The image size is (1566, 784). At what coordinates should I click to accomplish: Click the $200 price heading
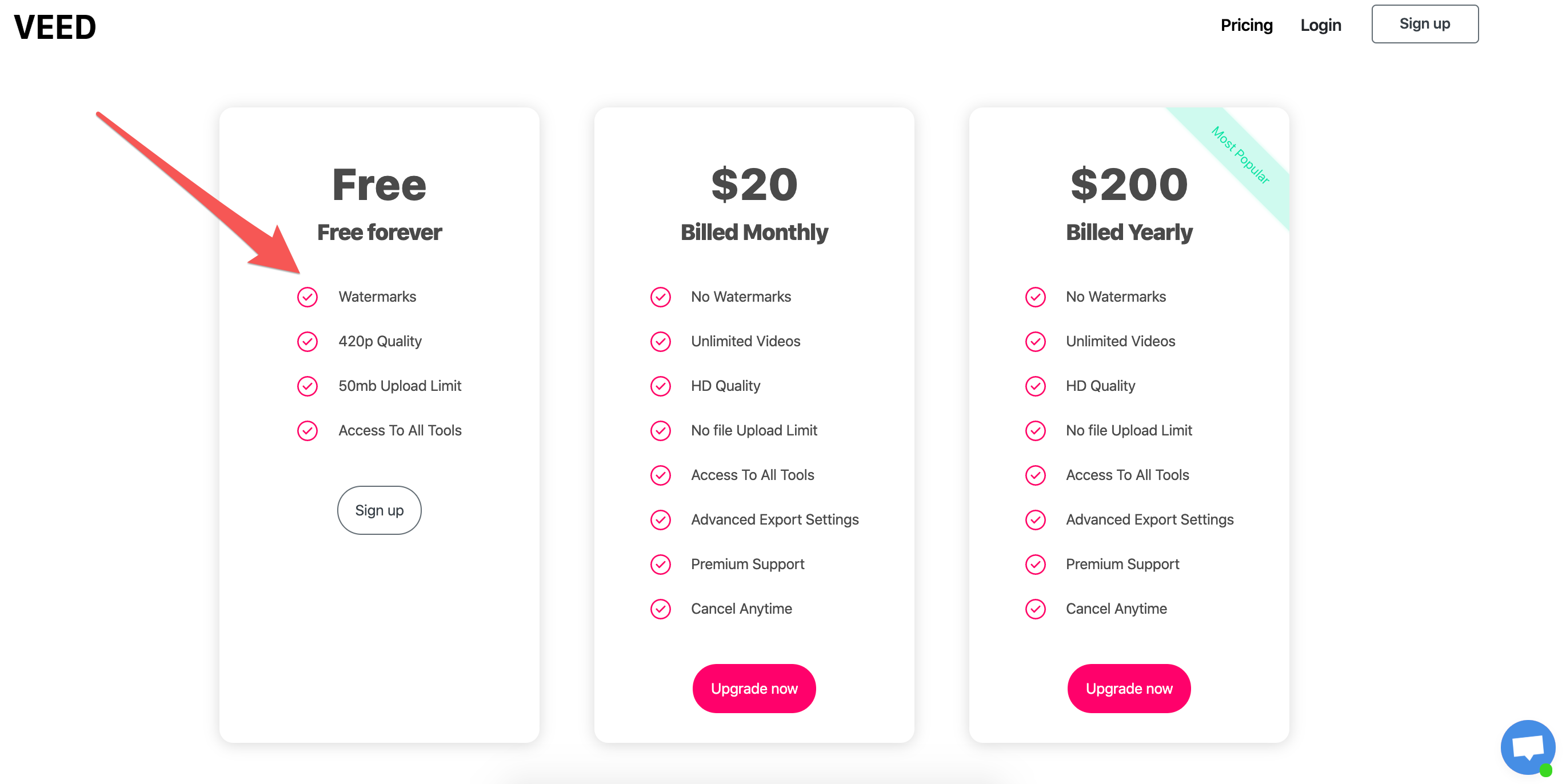tap(1129, 185)
